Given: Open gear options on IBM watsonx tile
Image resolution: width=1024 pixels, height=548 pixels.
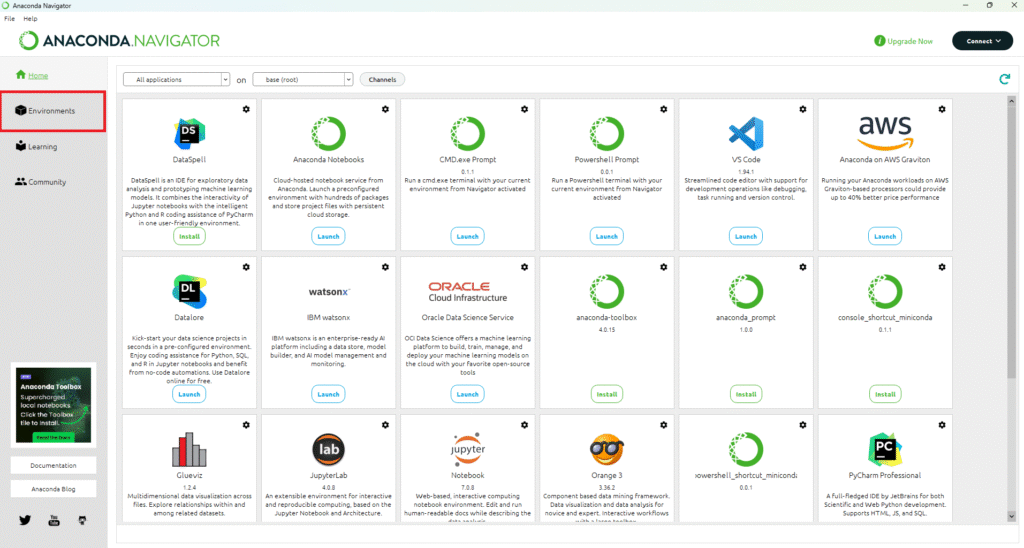Looking at the screenshot, I should pyautogui.click(x=385, y=267).
